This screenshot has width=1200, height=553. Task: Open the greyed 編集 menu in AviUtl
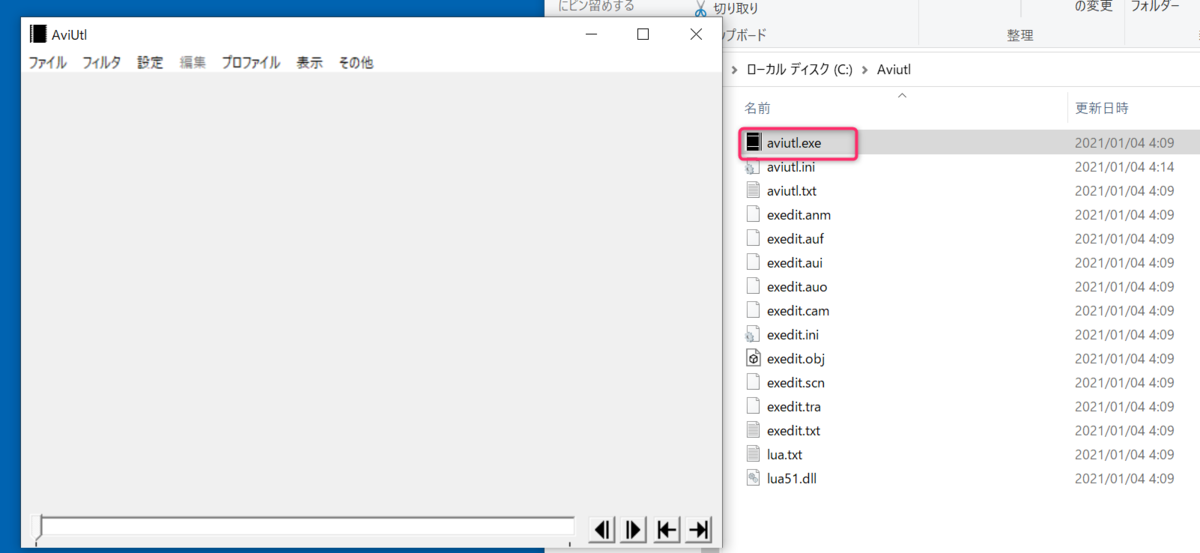point(192,62)
